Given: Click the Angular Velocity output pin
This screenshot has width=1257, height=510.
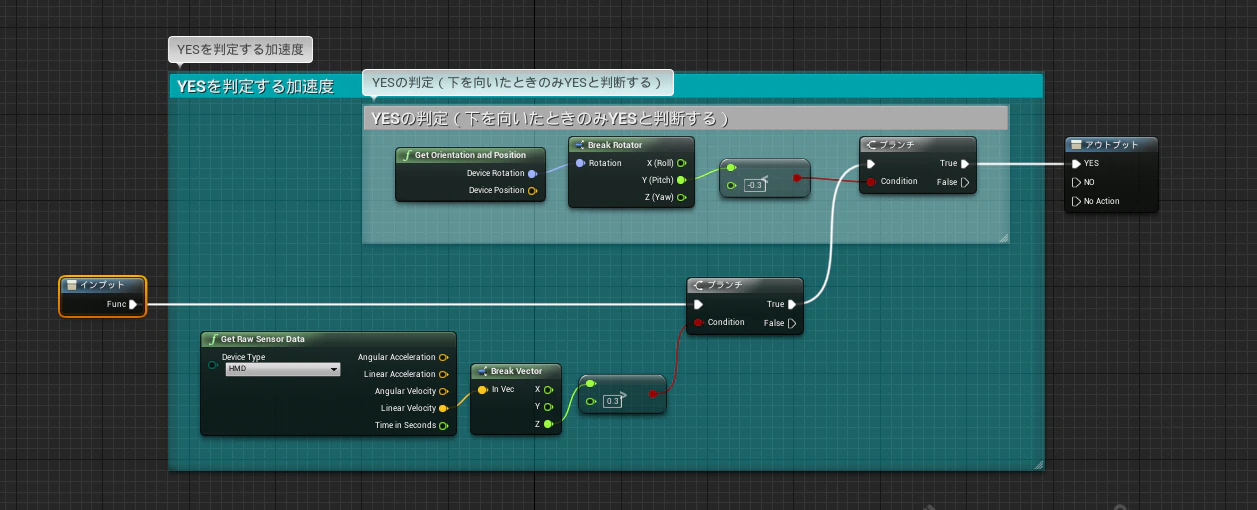Looking at the screenshot, I should coord(443,391).
